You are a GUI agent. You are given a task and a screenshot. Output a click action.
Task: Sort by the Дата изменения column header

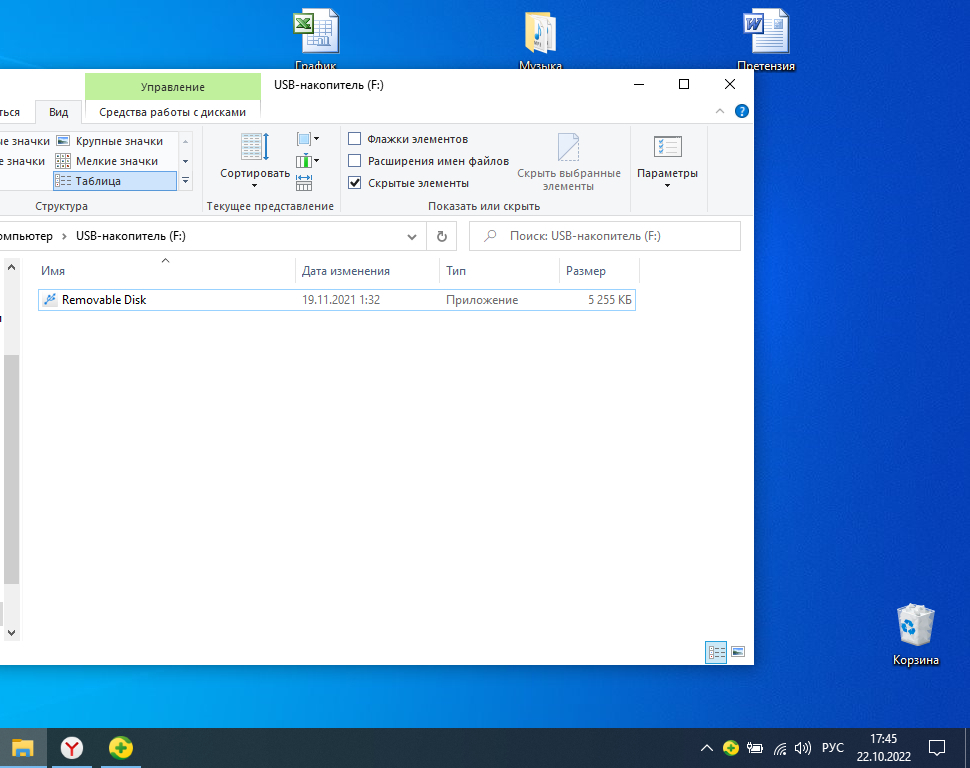(x=346, y=271)
